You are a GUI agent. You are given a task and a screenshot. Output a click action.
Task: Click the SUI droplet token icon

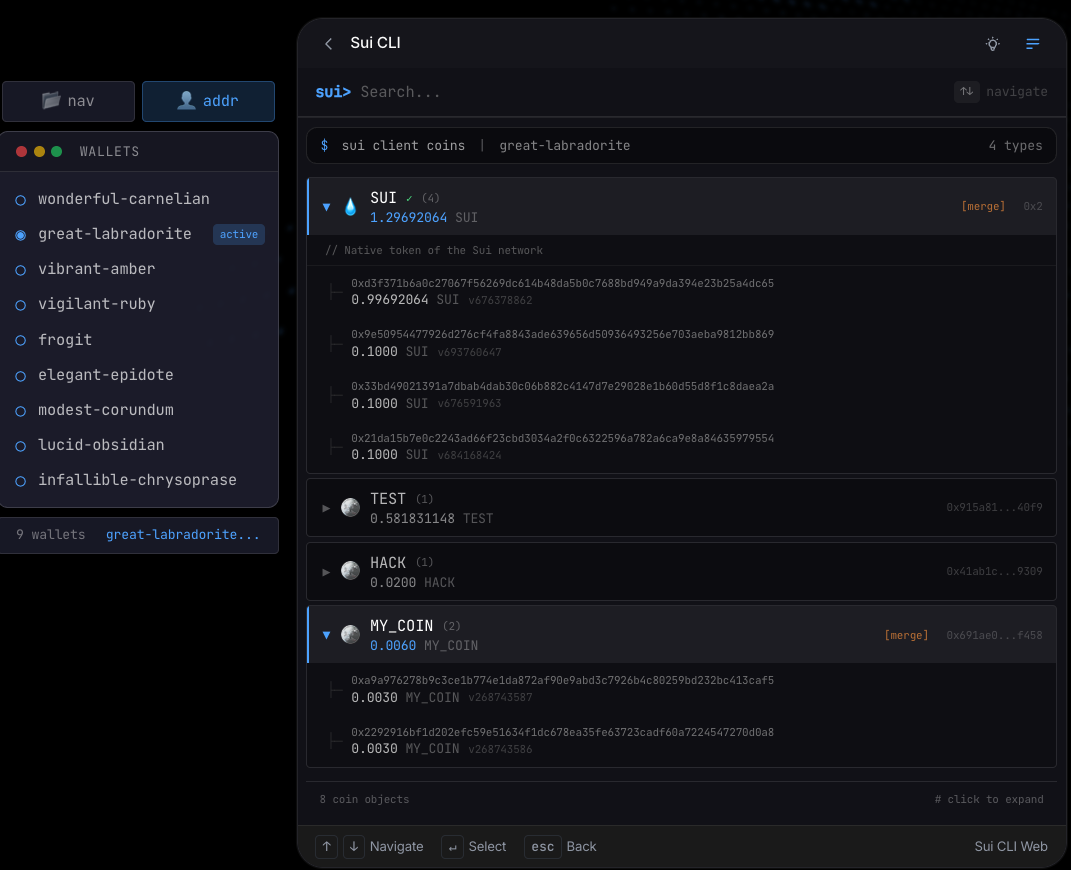(351, 206)
